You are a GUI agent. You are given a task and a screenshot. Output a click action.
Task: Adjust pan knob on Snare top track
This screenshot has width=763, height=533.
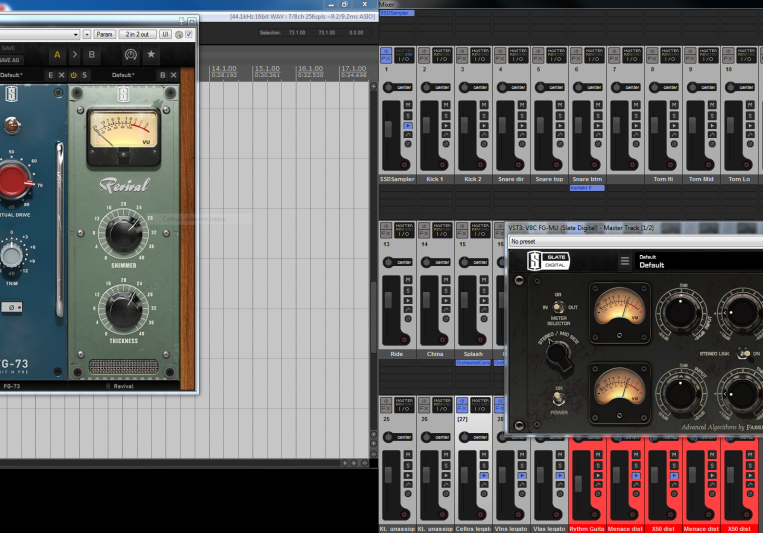tap(540, 88)
